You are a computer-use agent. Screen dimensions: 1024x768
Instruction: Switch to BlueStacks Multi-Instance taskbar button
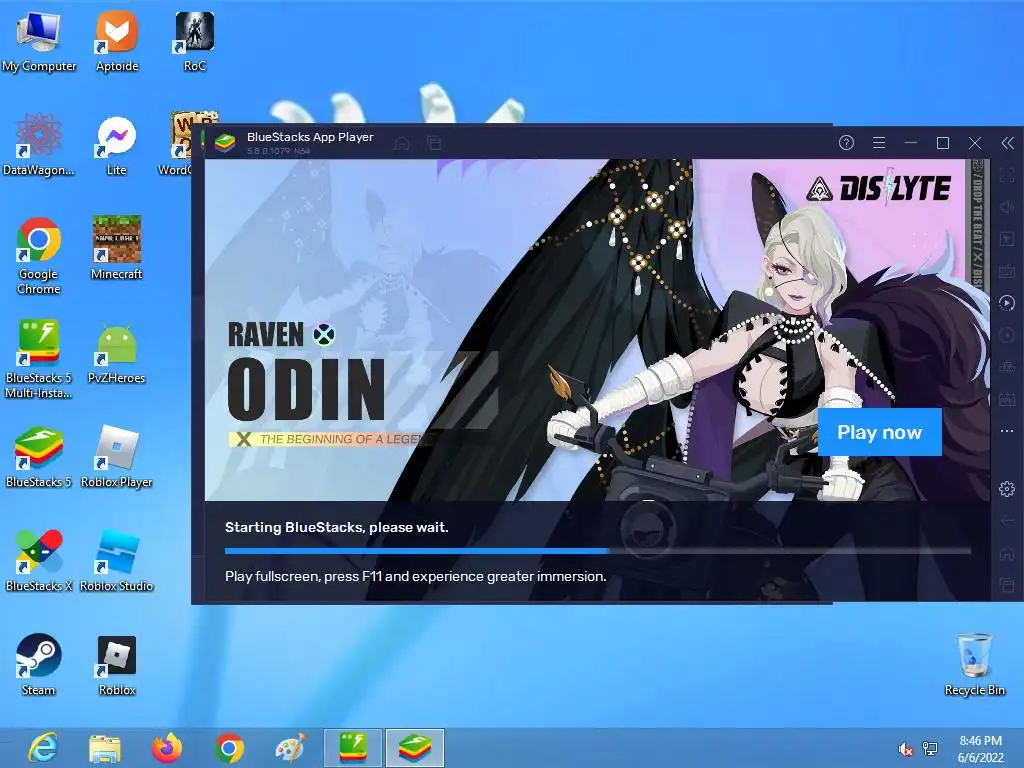pos(353,748)
